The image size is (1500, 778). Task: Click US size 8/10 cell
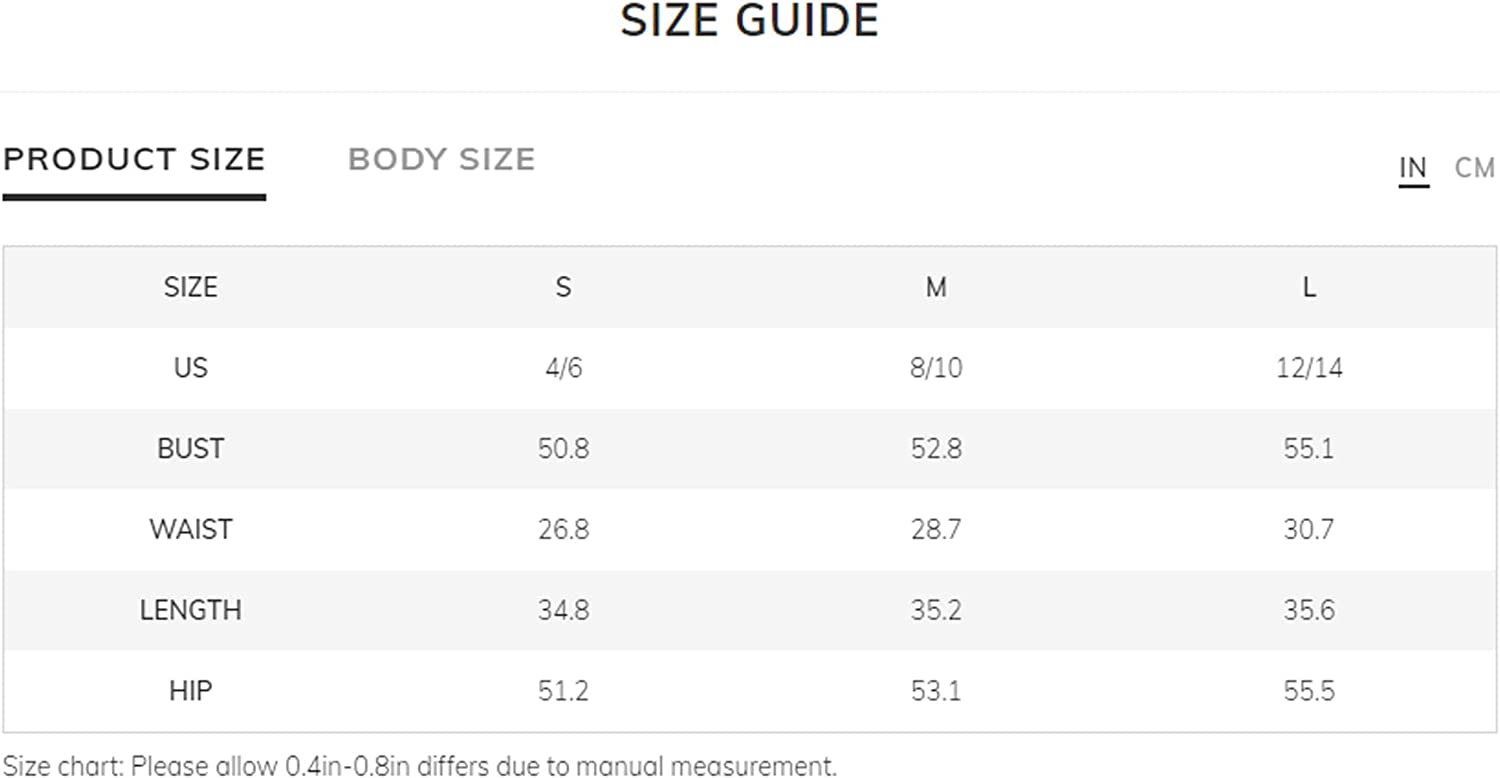(936, 368)
